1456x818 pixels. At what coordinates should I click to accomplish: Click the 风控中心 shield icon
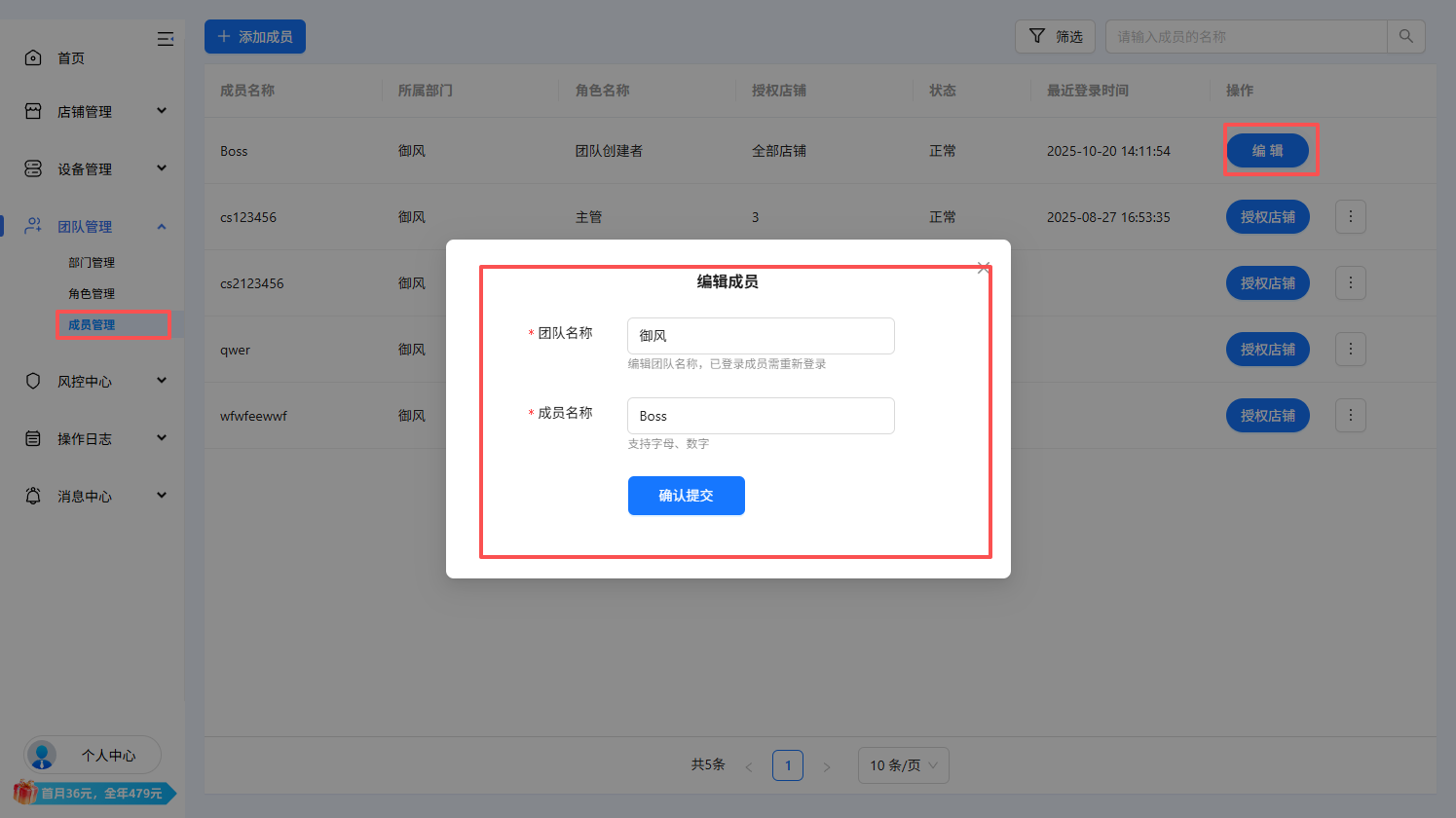(x=32, y=381)
